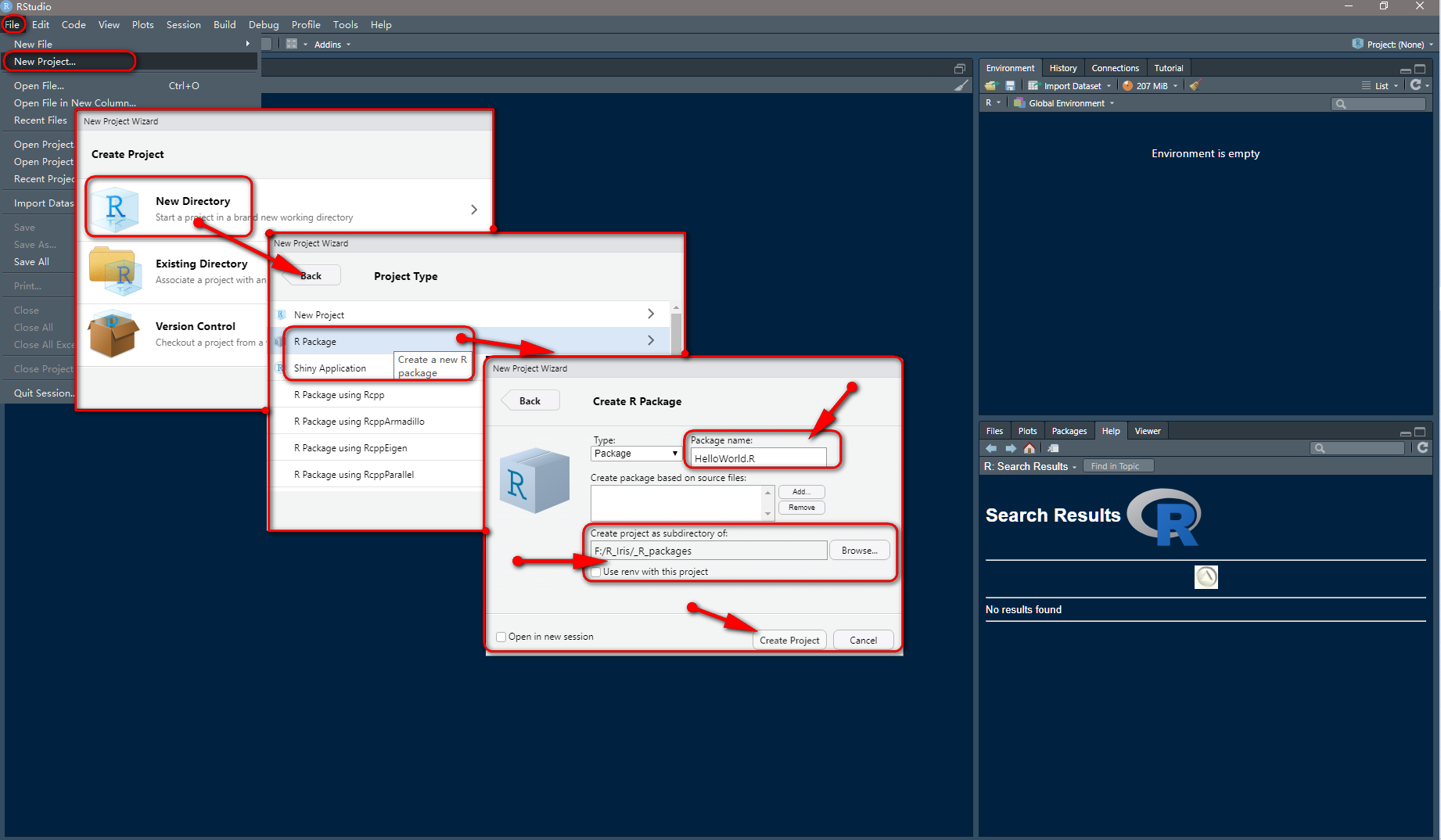Go back in the Help pane
The image size is (1441, 840).
coord(991,448)
